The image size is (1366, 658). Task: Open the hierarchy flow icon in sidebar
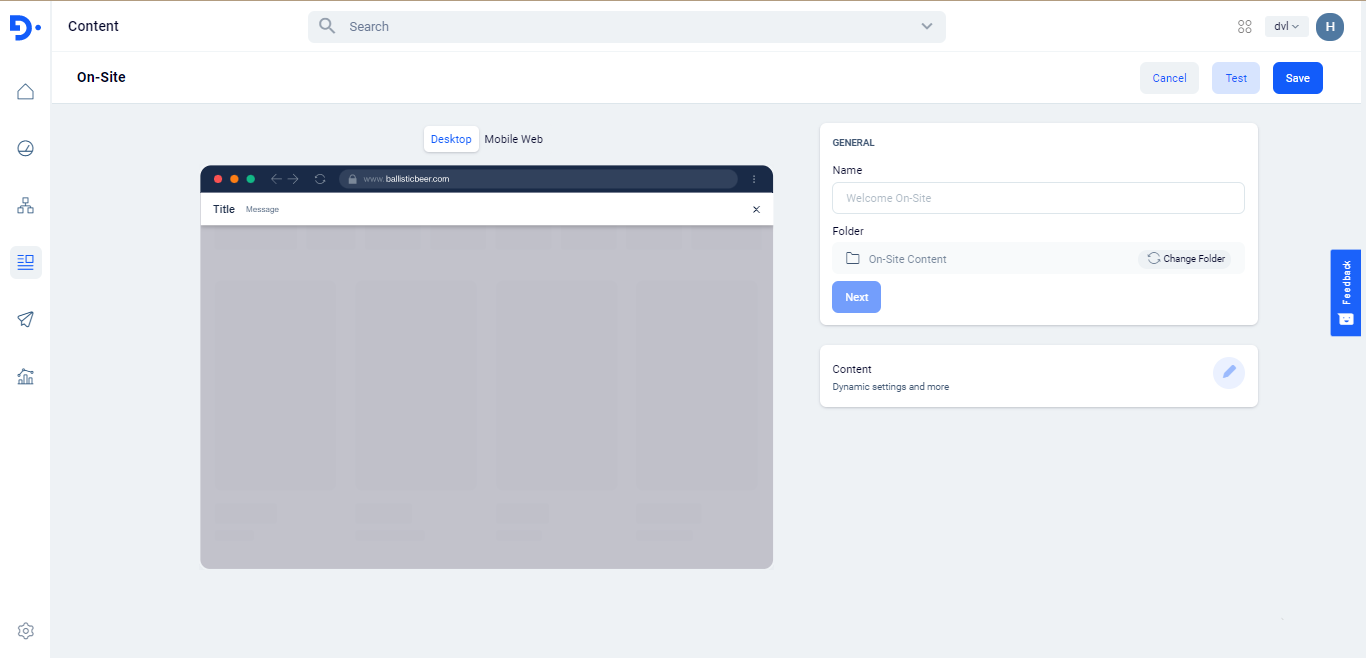click(26, 206)
